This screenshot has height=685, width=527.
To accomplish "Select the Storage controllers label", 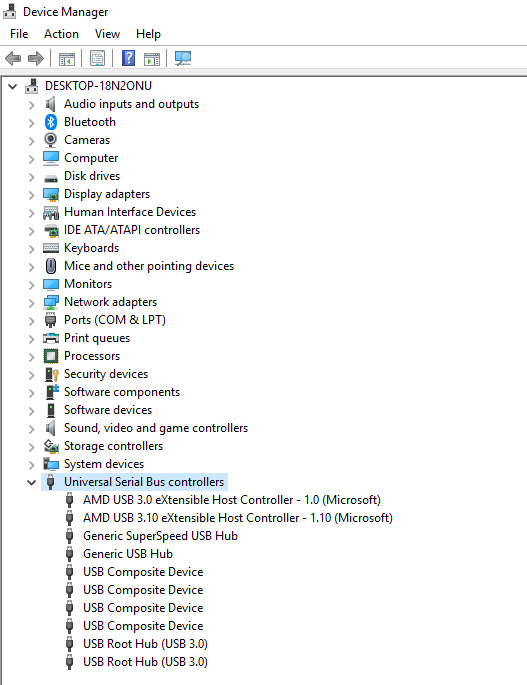I will [113, 446].
